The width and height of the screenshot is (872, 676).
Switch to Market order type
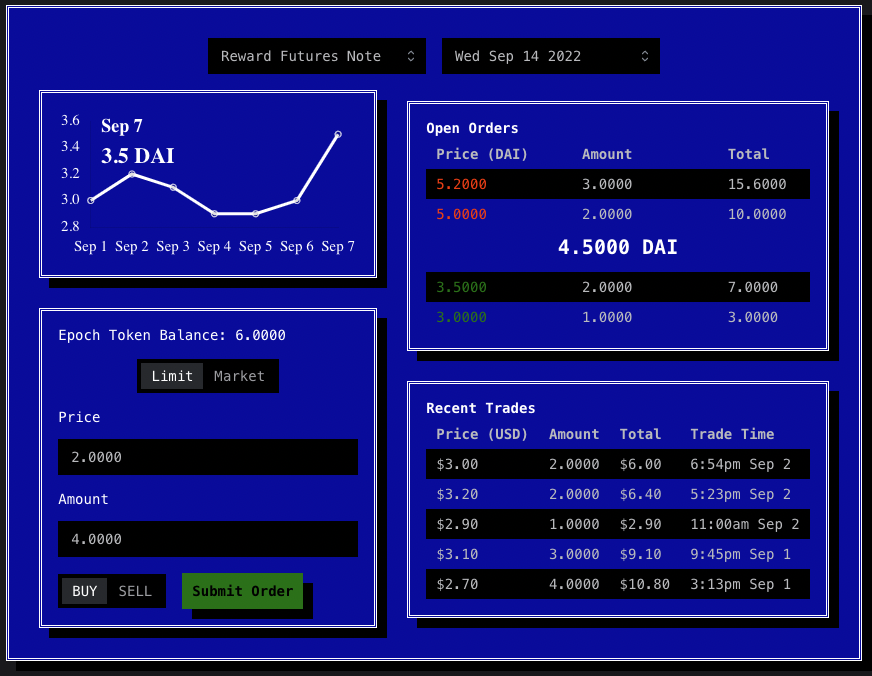[239, 376]
